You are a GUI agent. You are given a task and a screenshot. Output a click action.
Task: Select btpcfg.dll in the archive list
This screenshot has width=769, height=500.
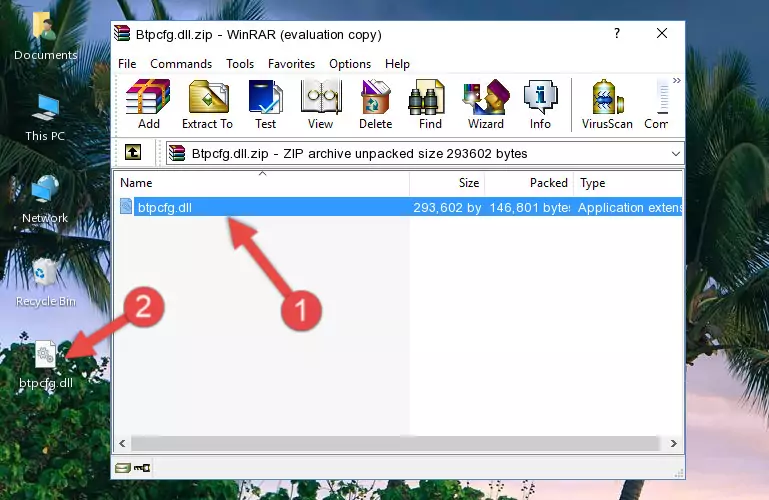400,208
